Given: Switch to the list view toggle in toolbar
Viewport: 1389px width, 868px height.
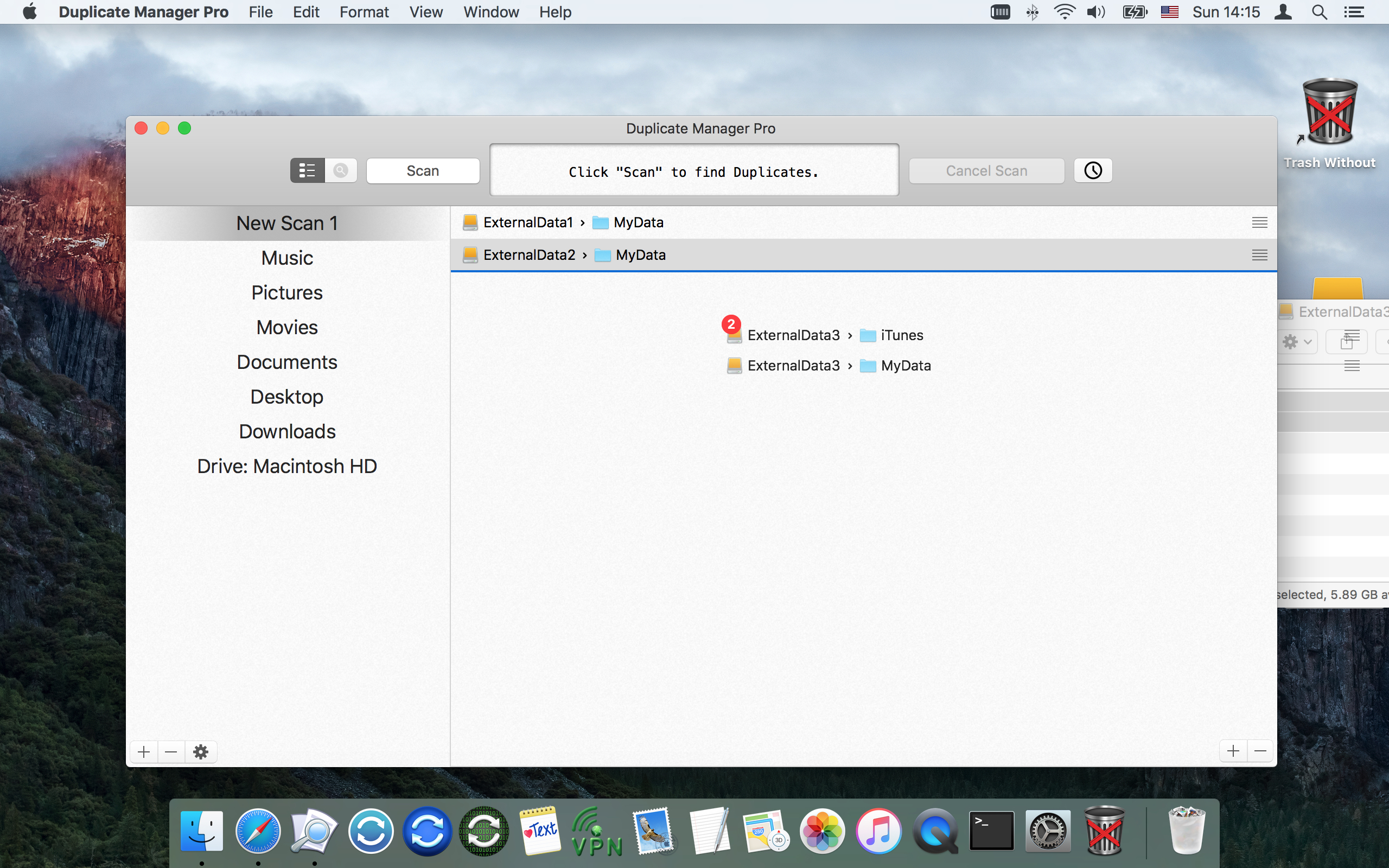Looking at the screenshot, I should [308, 170].
